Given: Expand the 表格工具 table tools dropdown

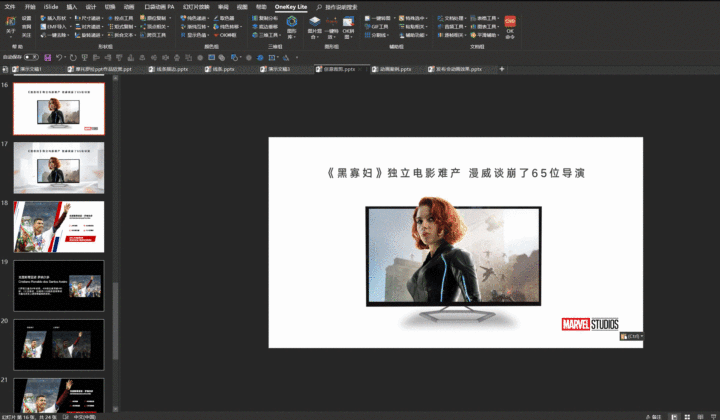Looking at the screenshot, I should click(498, 18).
